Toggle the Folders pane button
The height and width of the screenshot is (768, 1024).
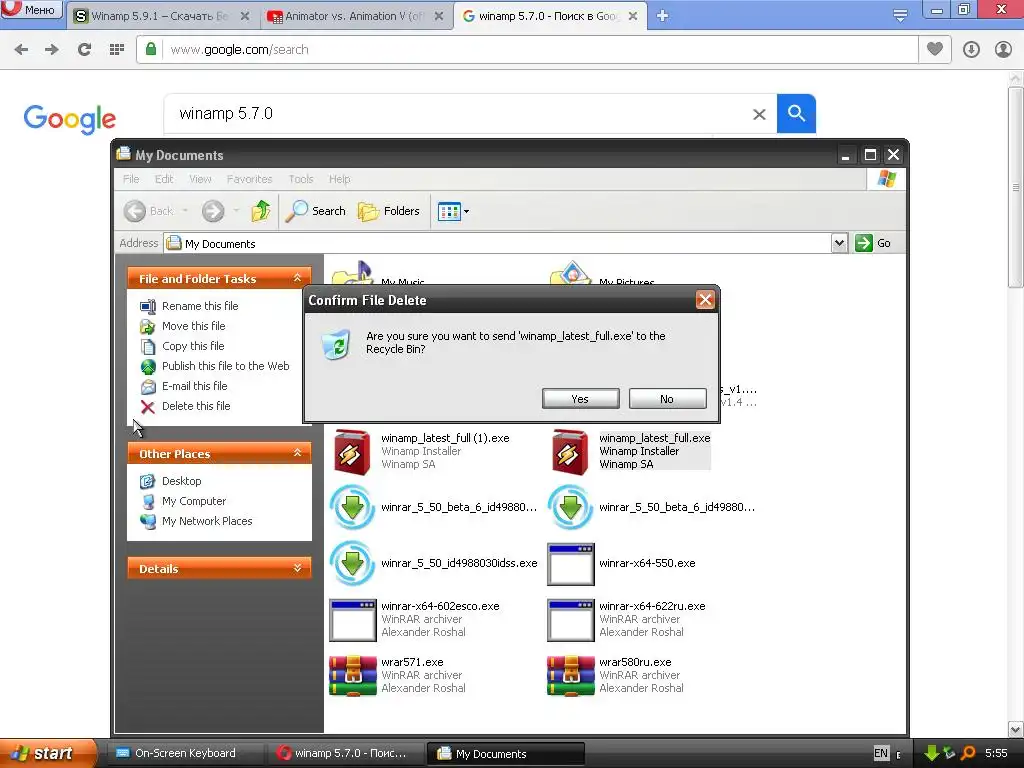[389, 211]
